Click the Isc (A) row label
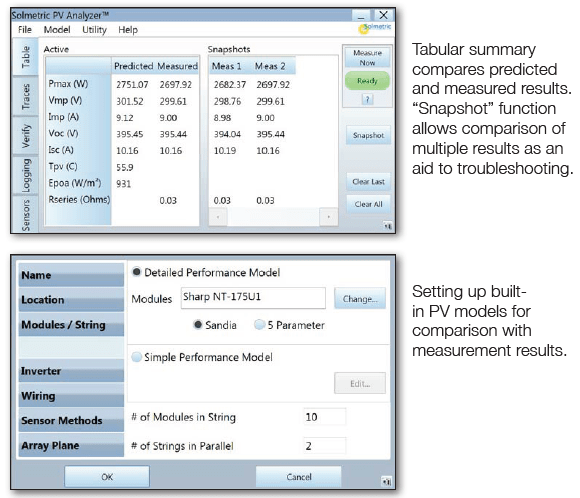Screen dimensions: 580x498 [x=61, y=150]
